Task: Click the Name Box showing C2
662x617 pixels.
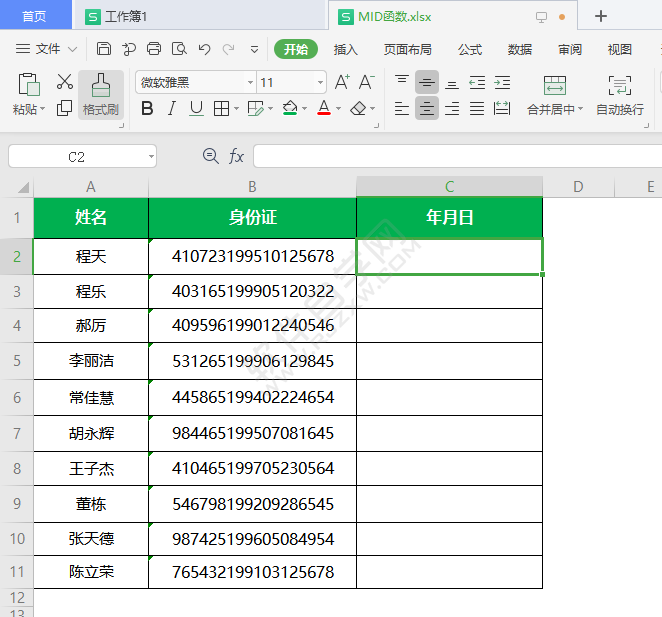Action: 77,157
